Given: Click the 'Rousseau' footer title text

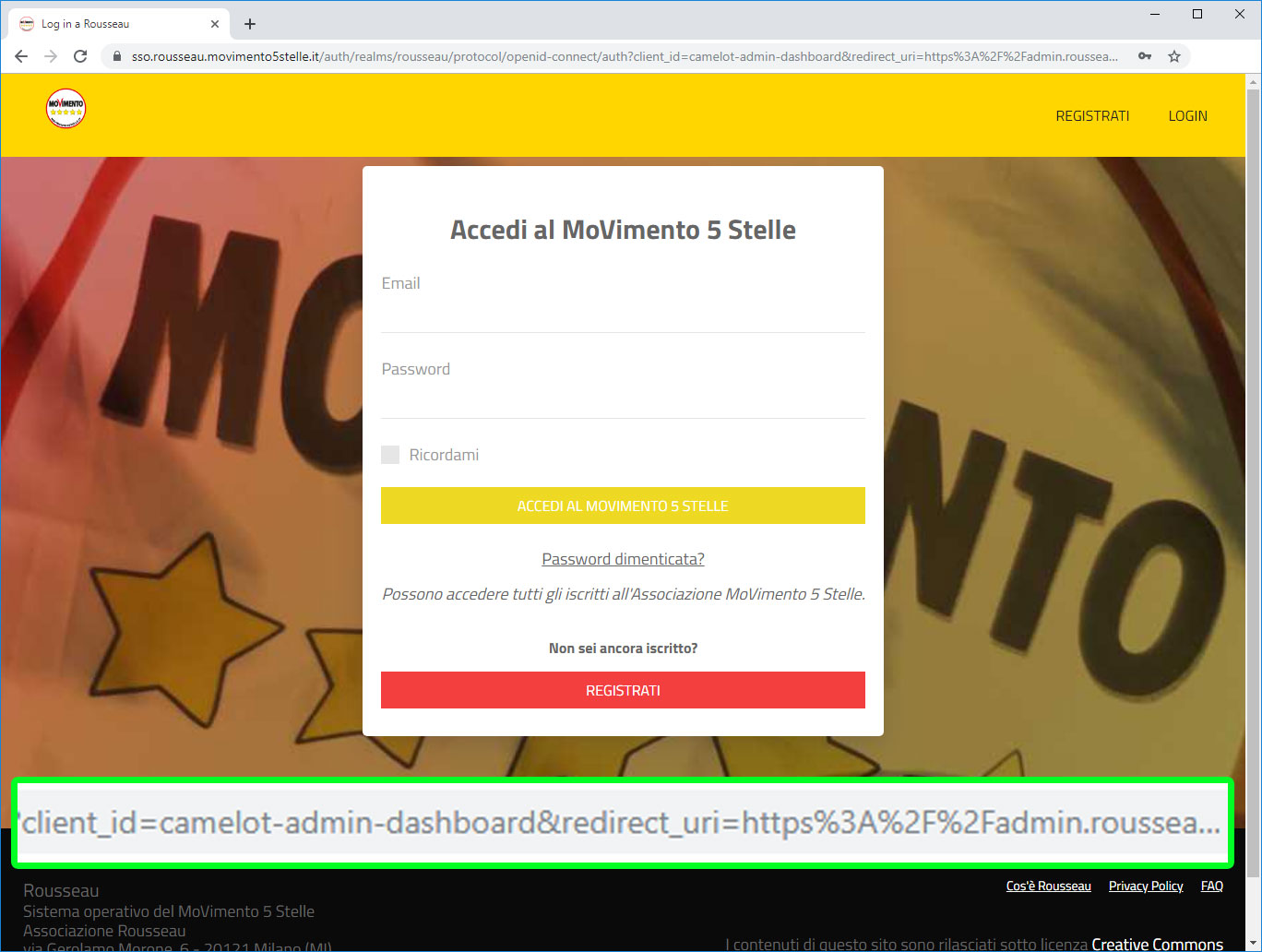Looking at the screenshot, I should click(61, 890).
